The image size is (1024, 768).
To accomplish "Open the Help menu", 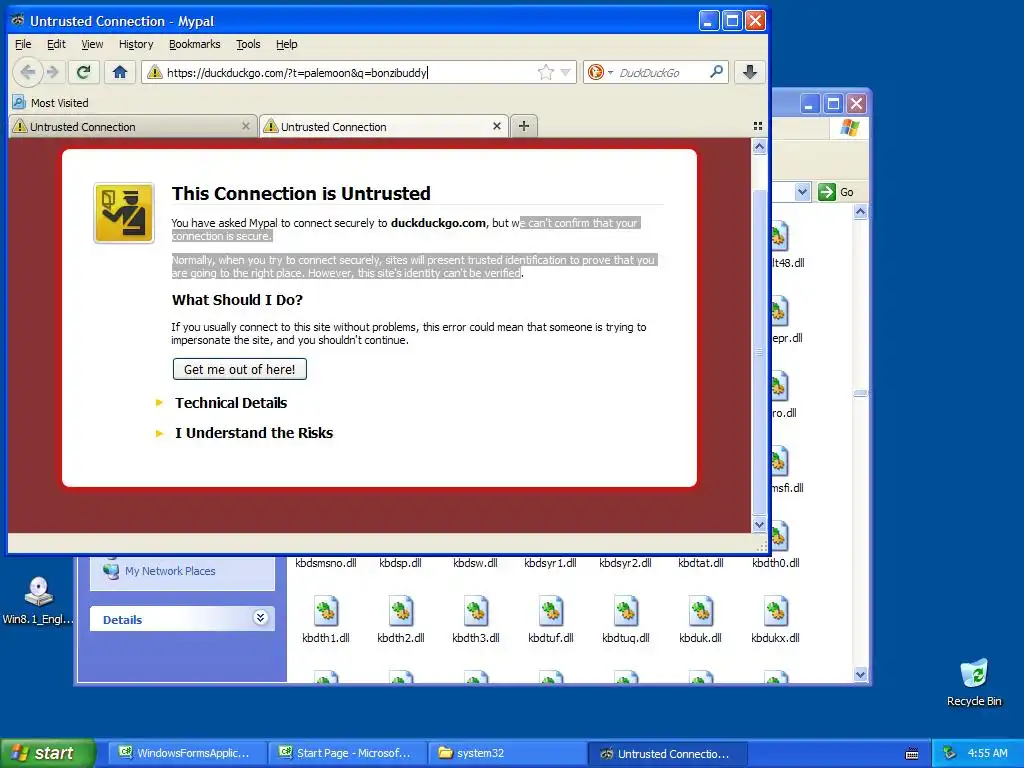I will [x=287, y=44].
